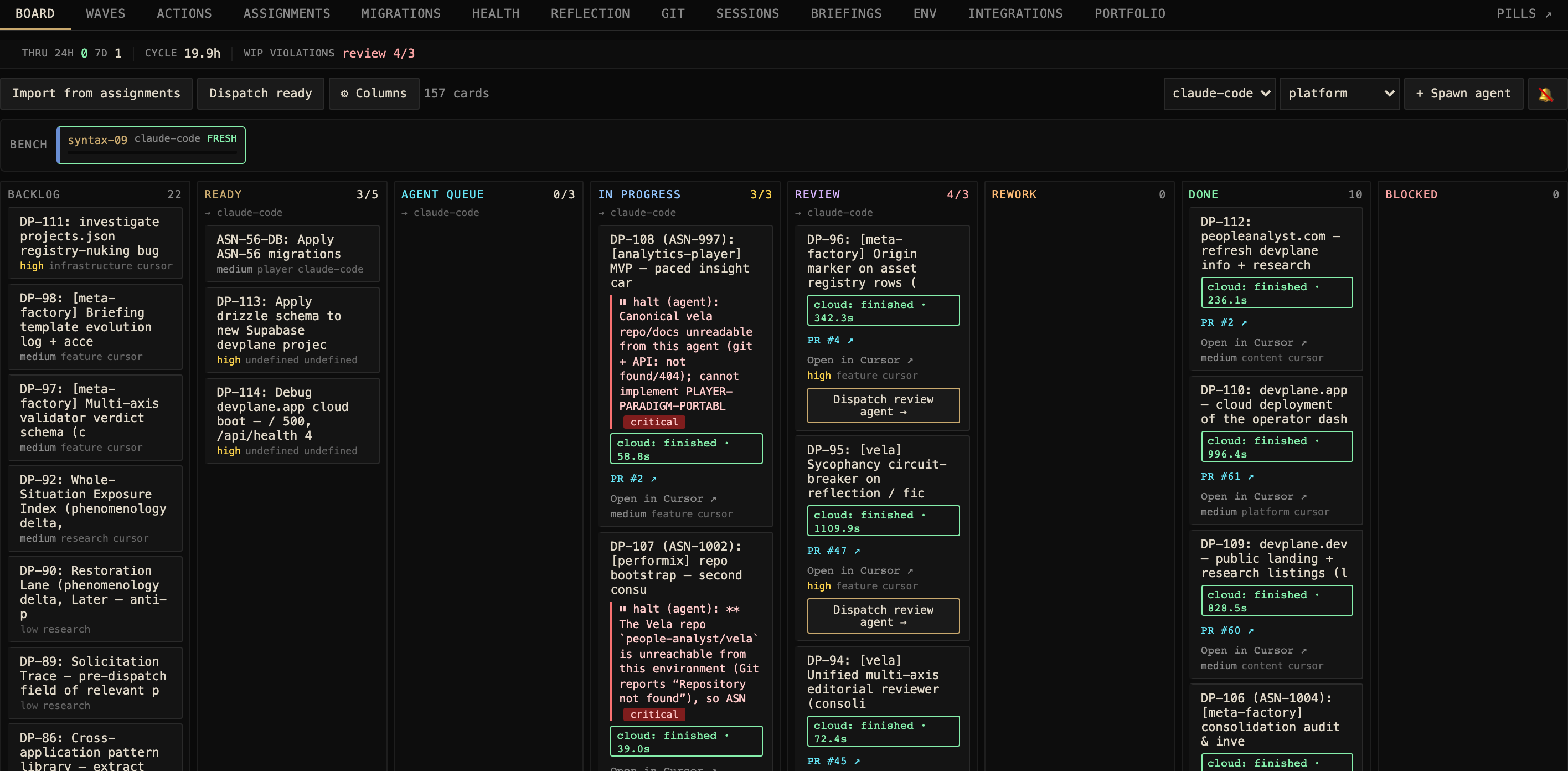Toggle the muted notifications bell icon
This screenshot has height=771, width=1568.
1545,94
